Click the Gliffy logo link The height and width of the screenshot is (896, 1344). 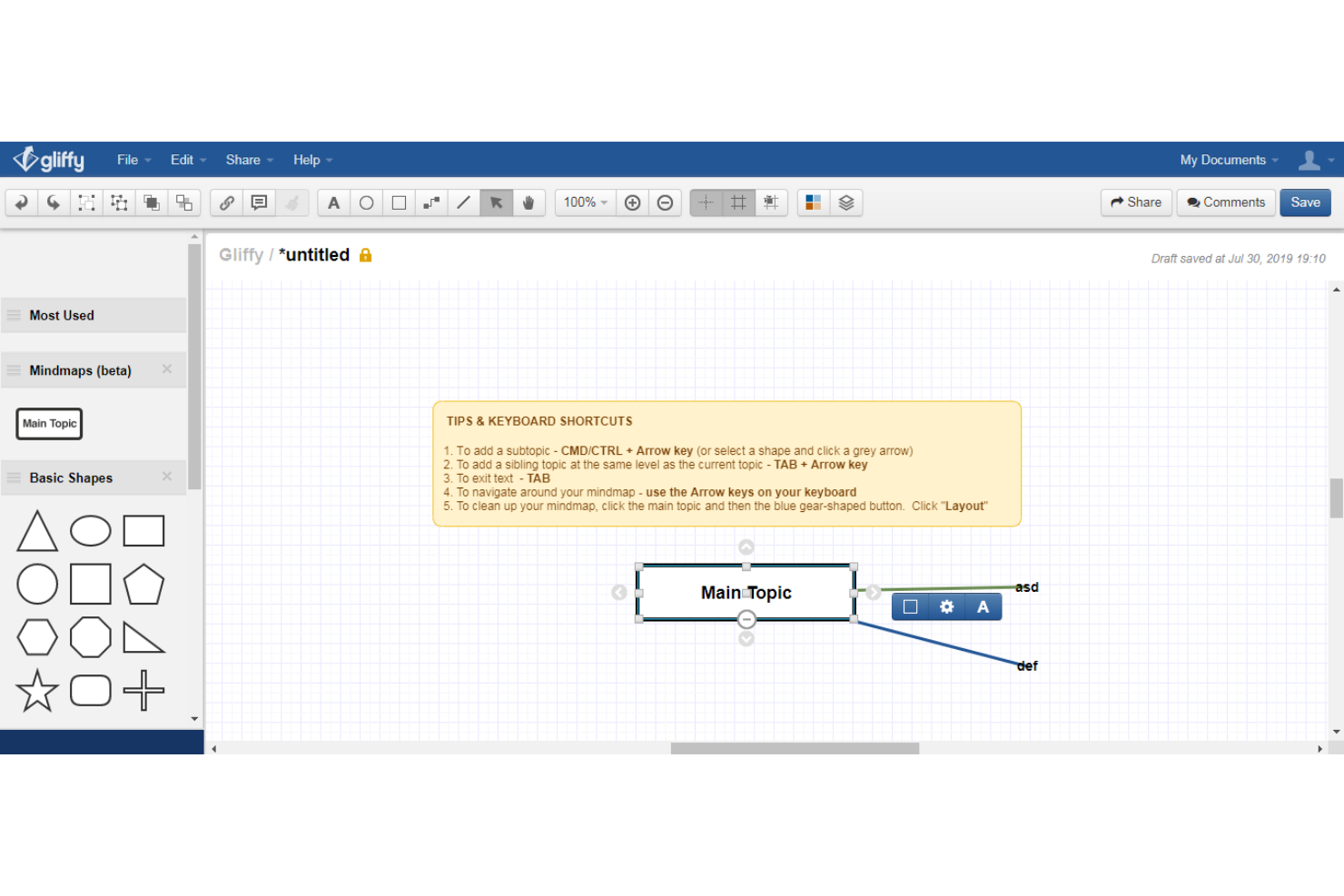[x=49, y=160]
